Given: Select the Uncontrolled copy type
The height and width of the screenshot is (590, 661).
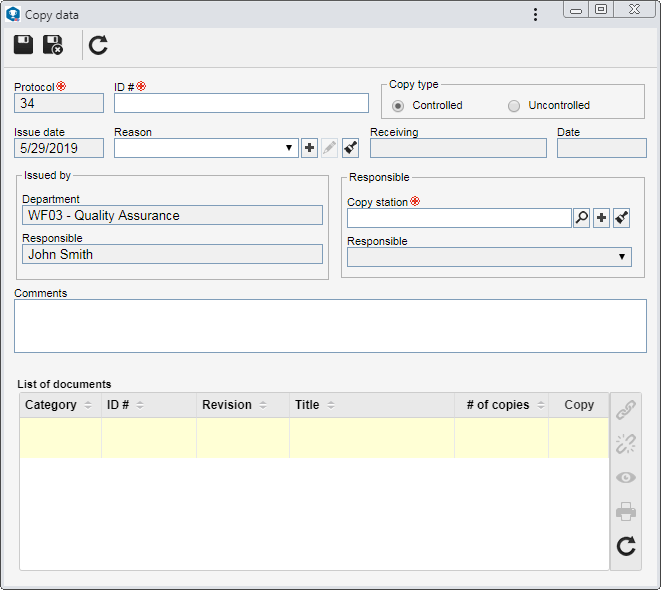Looking at the screenshot, I should click(x=513, y=106).
